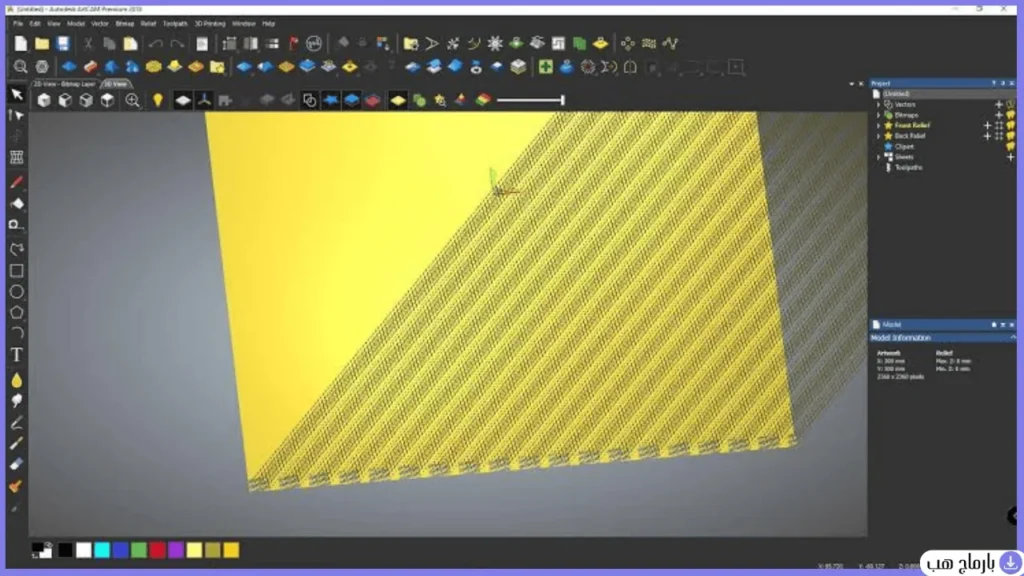Image resolution: width=1024 pixels, height=576 pixels.
Task: Expand the Back Relief tree node
Action: pos(878,136)
